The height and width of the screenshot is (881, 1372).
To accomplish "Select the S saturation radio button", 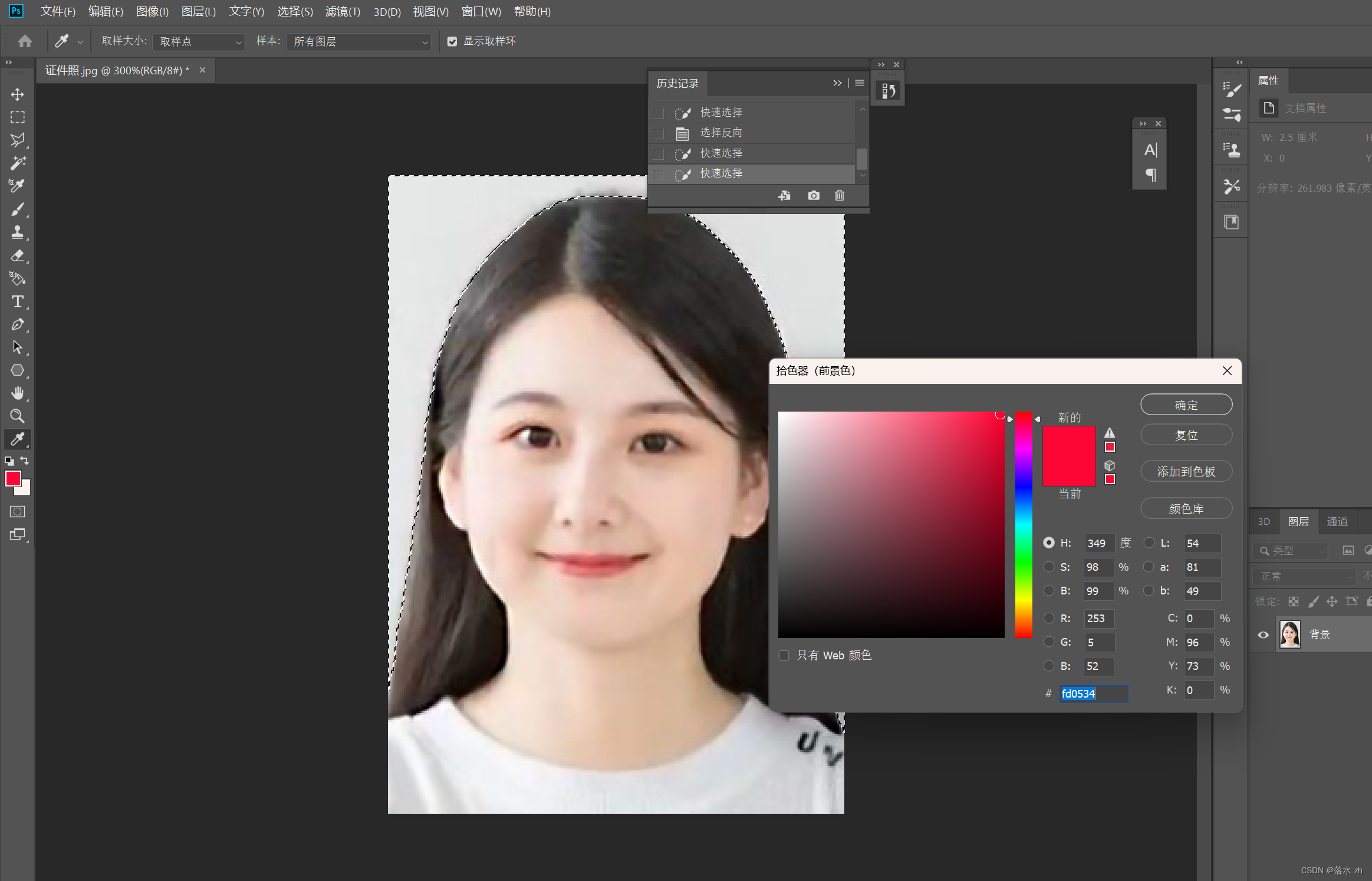I will tap(1048, 567).
